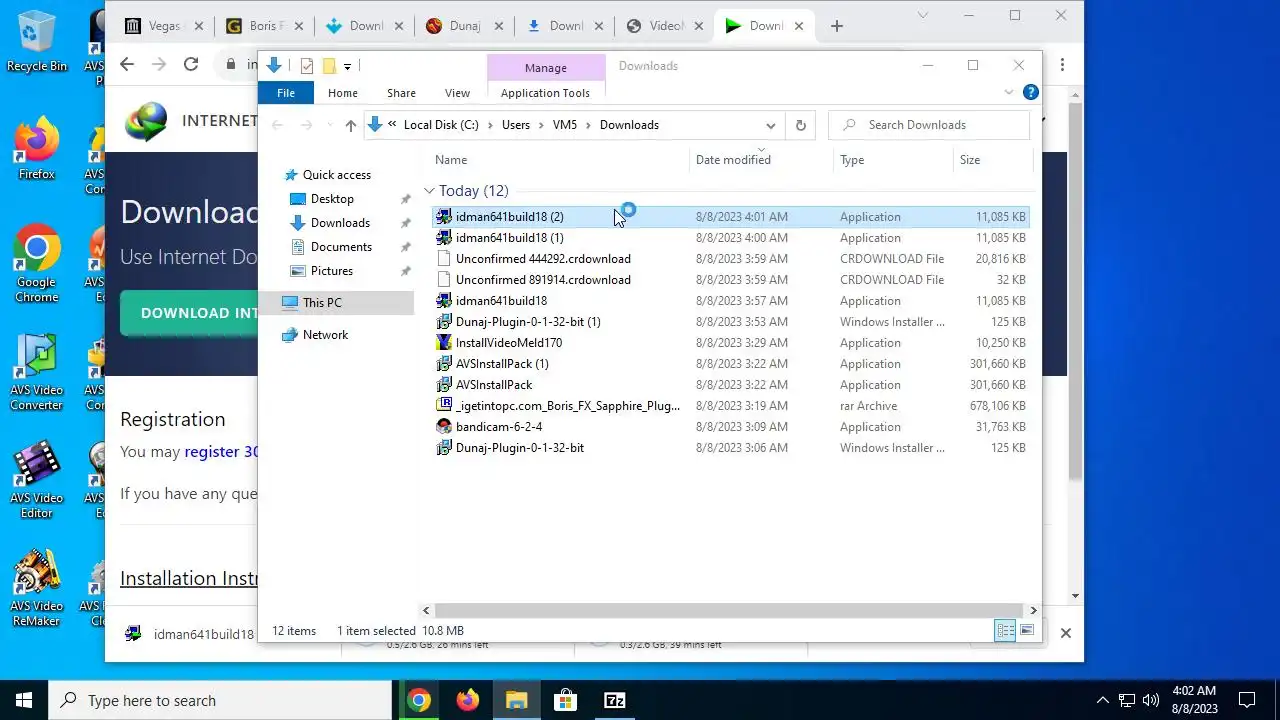The width and height of the screenshot is (1280, 720).
Task: Open the Share ribbon tab
Action: tap(401, 93)
